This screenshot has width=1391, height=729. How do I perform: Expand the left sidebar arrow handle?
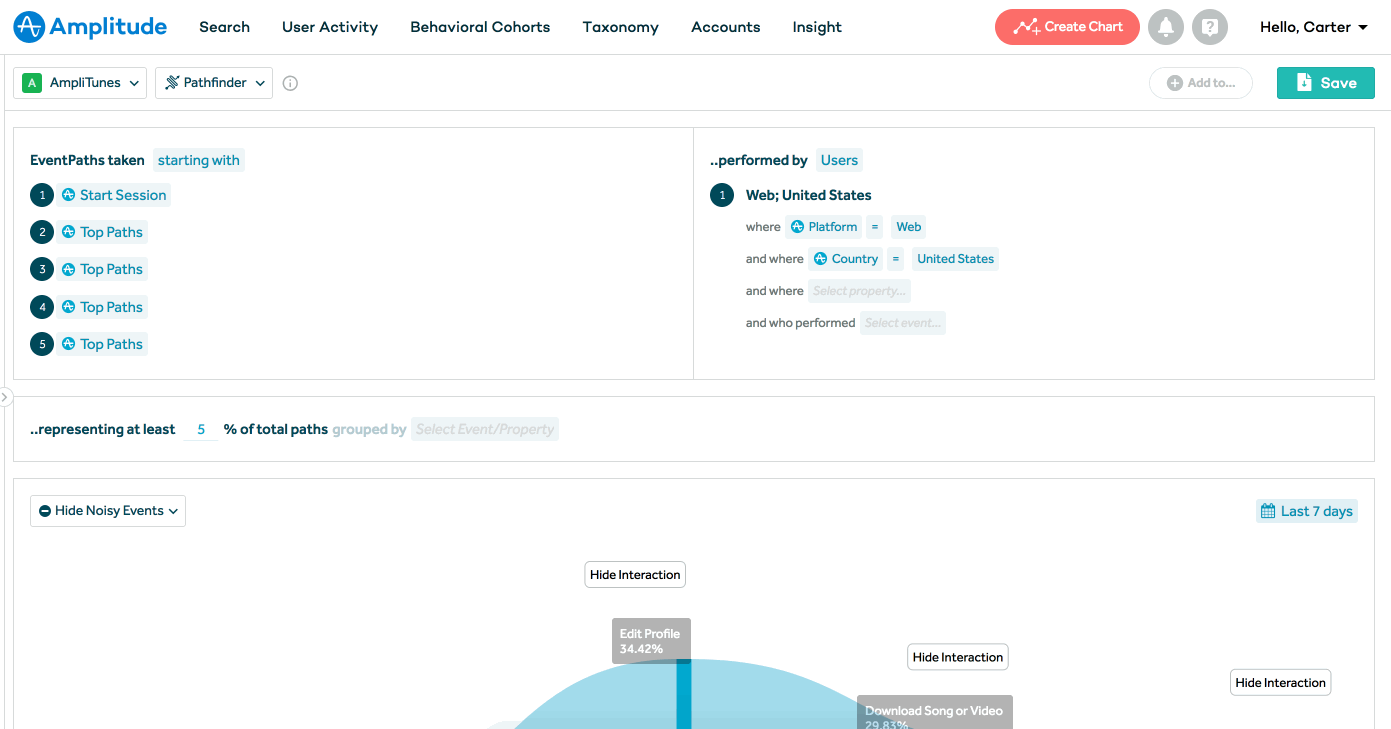point(5,398)
